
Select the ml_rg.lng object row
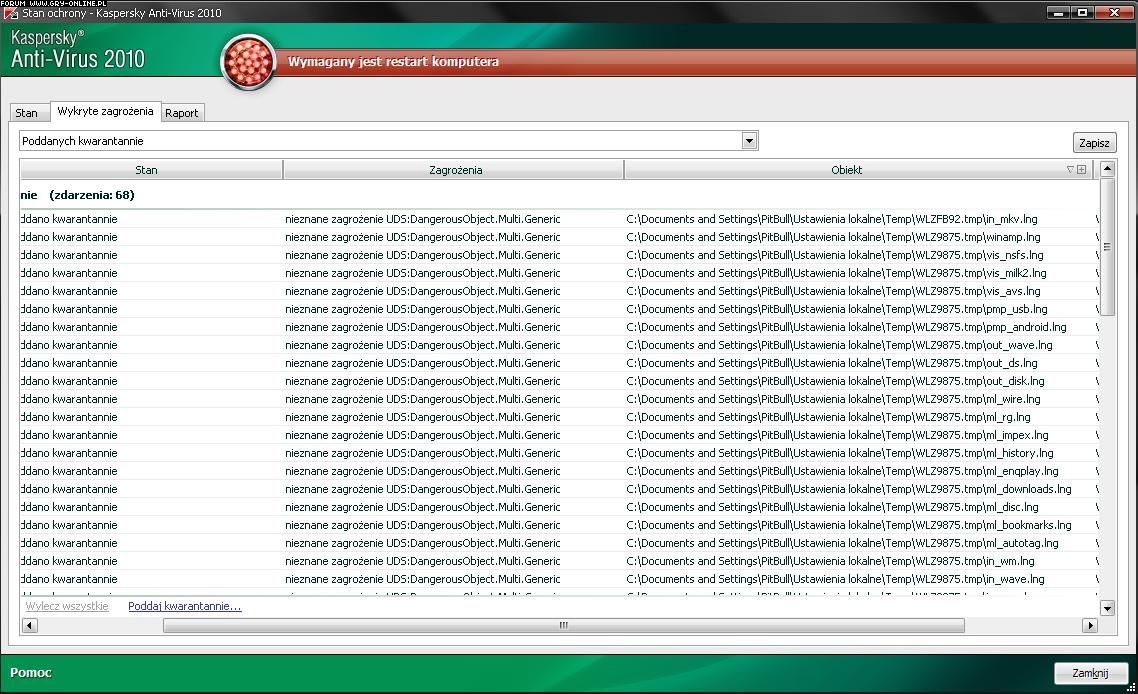pyautogui.click(x=559, y=417)
